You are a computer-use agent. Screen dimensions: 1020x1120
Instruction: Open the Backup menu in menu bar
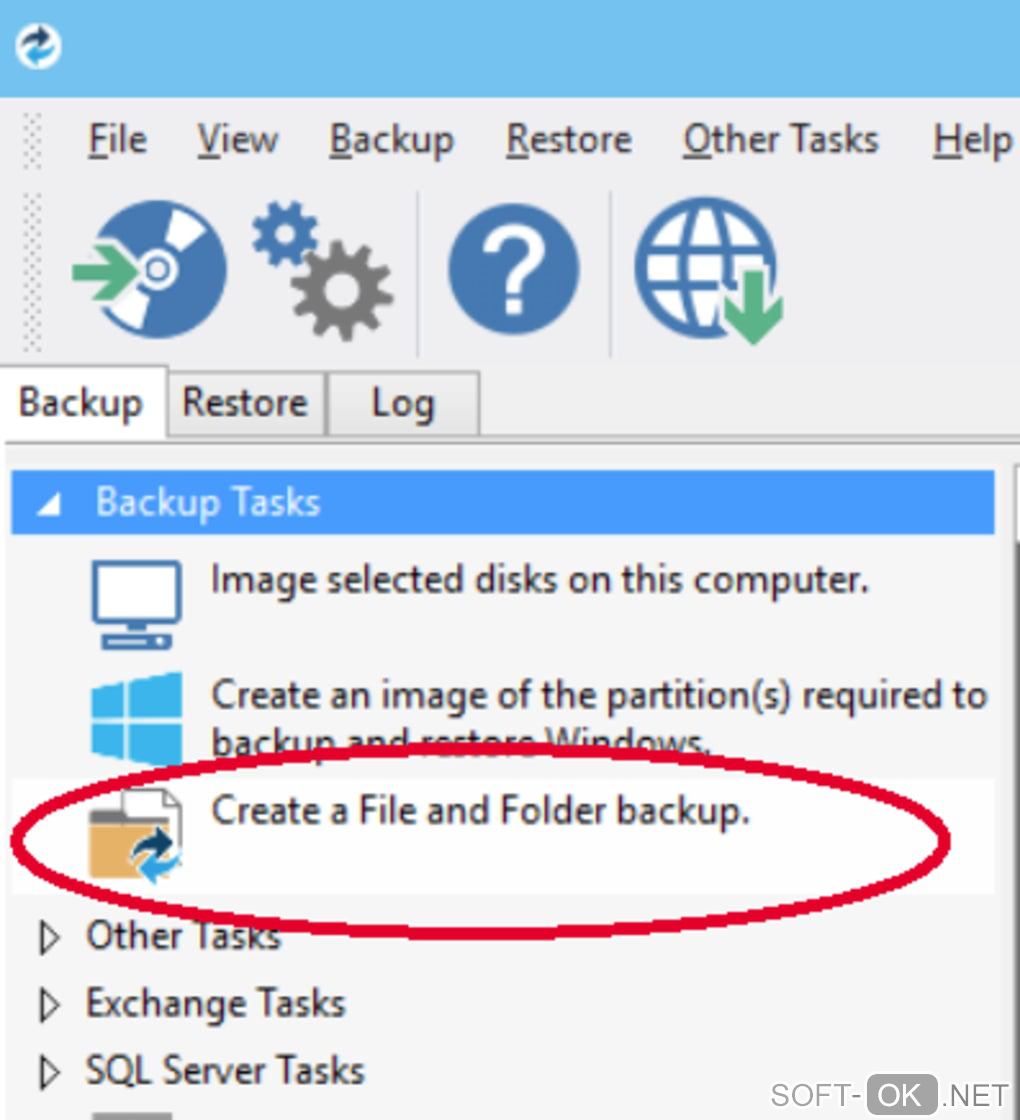(391, 139)
